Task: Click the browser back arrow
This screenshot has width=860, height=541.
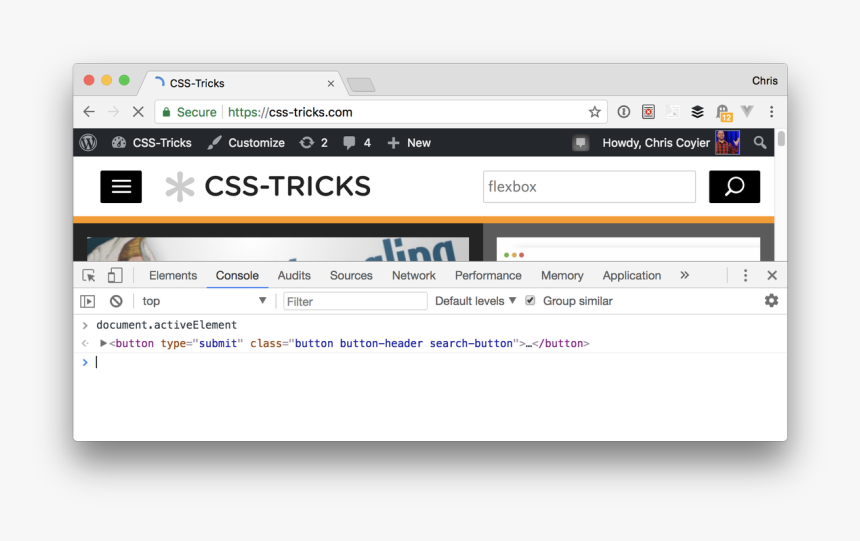Action: (89, 112)
